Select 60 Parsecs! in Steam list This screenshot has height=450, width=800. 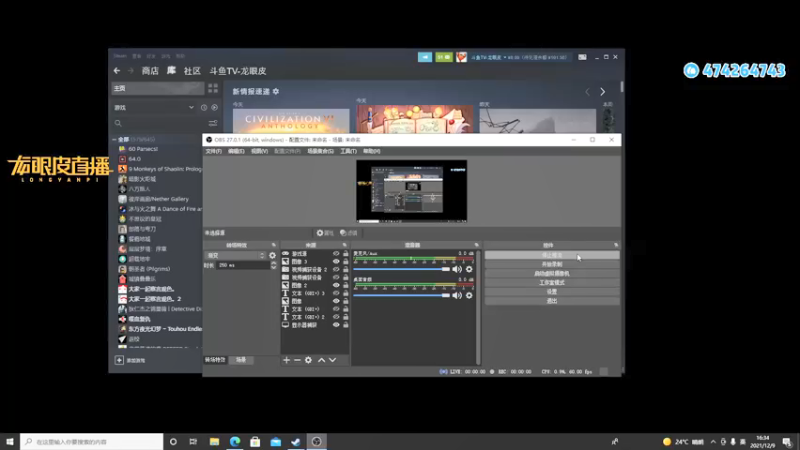(143, 149)
